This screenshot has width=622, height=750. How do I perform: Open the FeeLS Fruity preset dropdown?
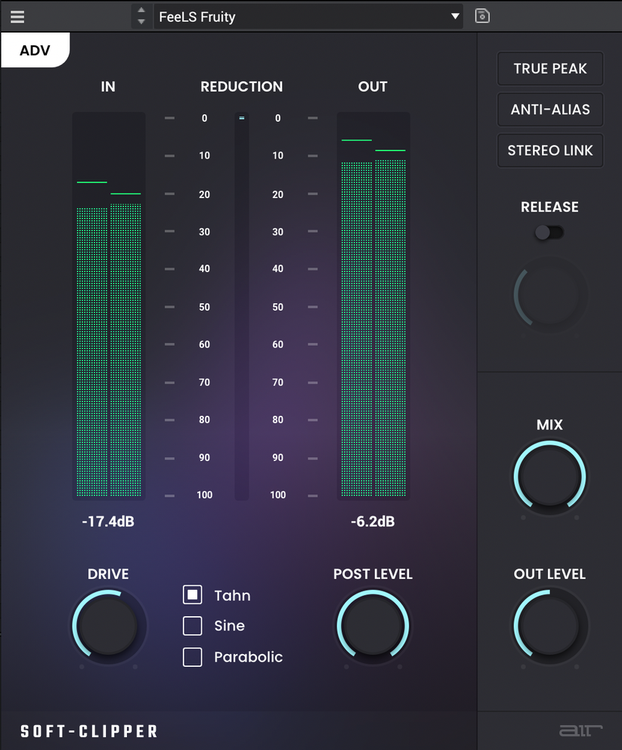308,17
